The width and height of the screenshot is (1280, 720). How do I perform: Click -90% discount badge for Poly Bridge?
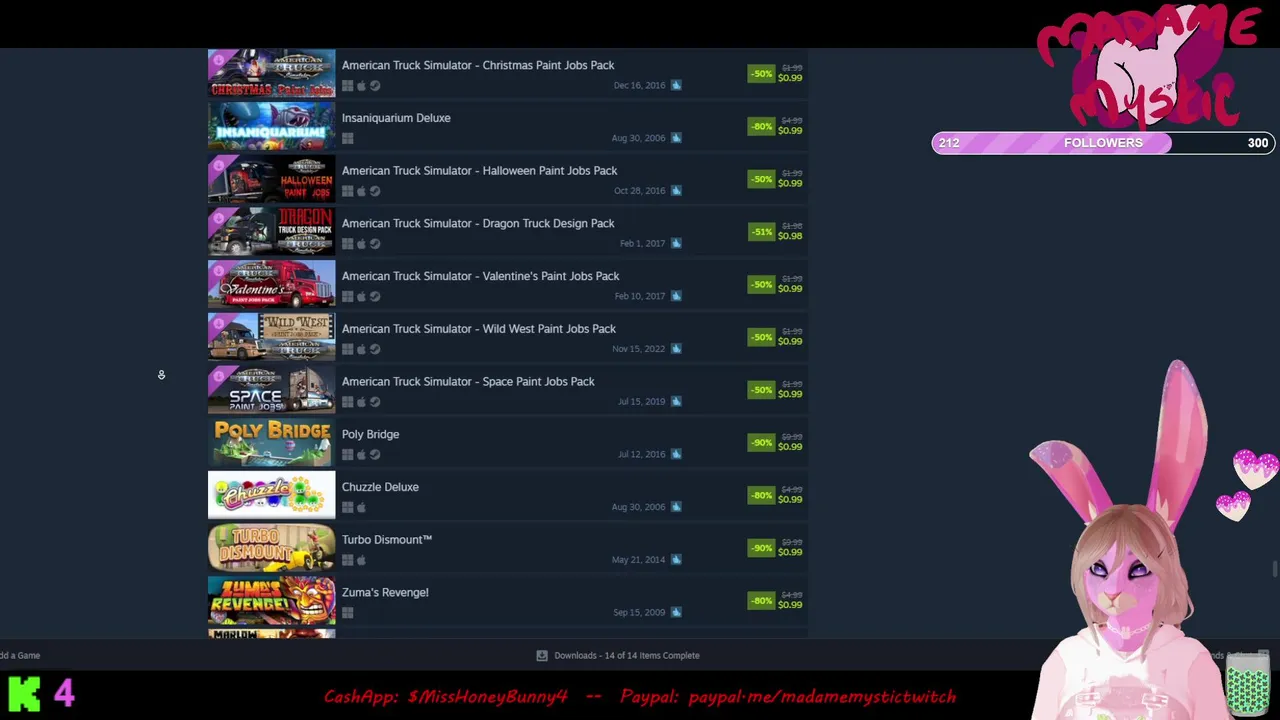coord(762,443)
